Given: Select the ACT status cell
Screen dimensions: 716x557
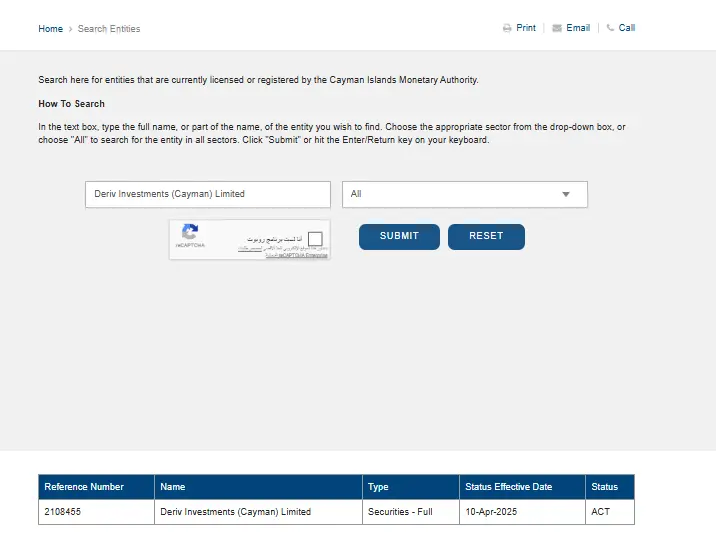Looking at the screenshot, I should (x=610, y=512).
